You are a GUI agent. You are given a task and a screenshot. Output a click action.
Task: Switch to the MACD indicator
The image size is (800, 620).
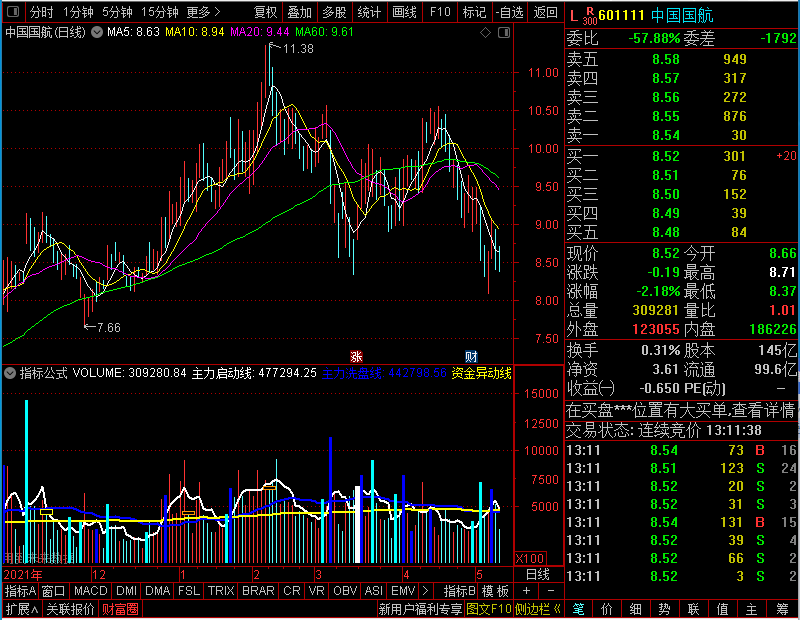click(91, 591)
